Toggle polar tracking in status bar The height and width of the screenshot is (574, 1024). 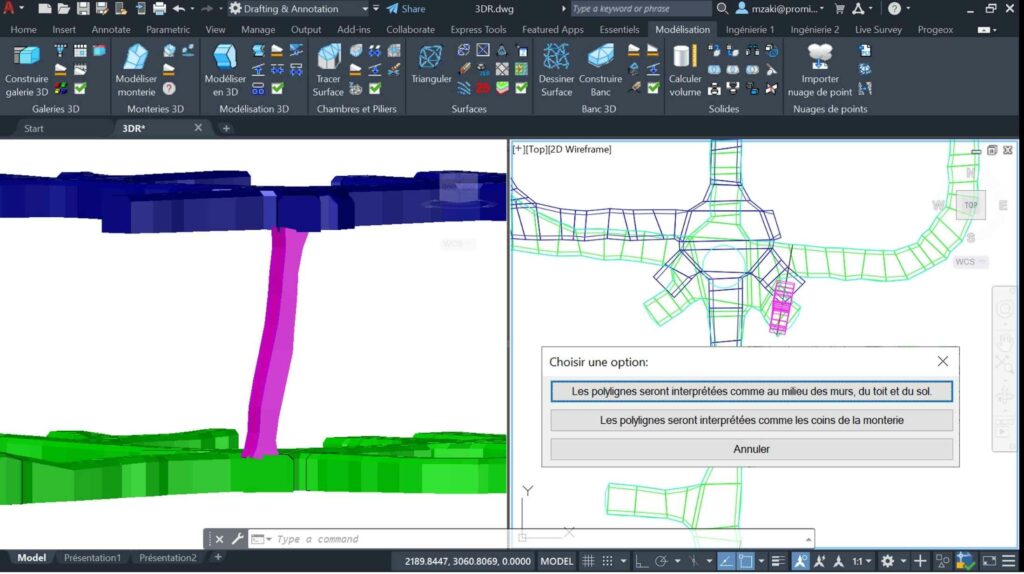pos(661,560)
